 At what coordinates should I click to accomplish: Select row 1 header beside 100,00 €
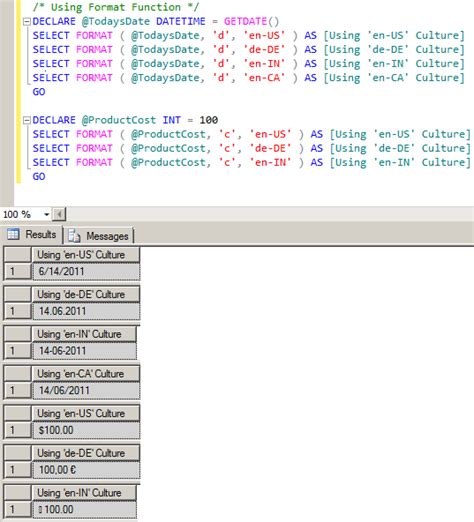coord(18,470)
